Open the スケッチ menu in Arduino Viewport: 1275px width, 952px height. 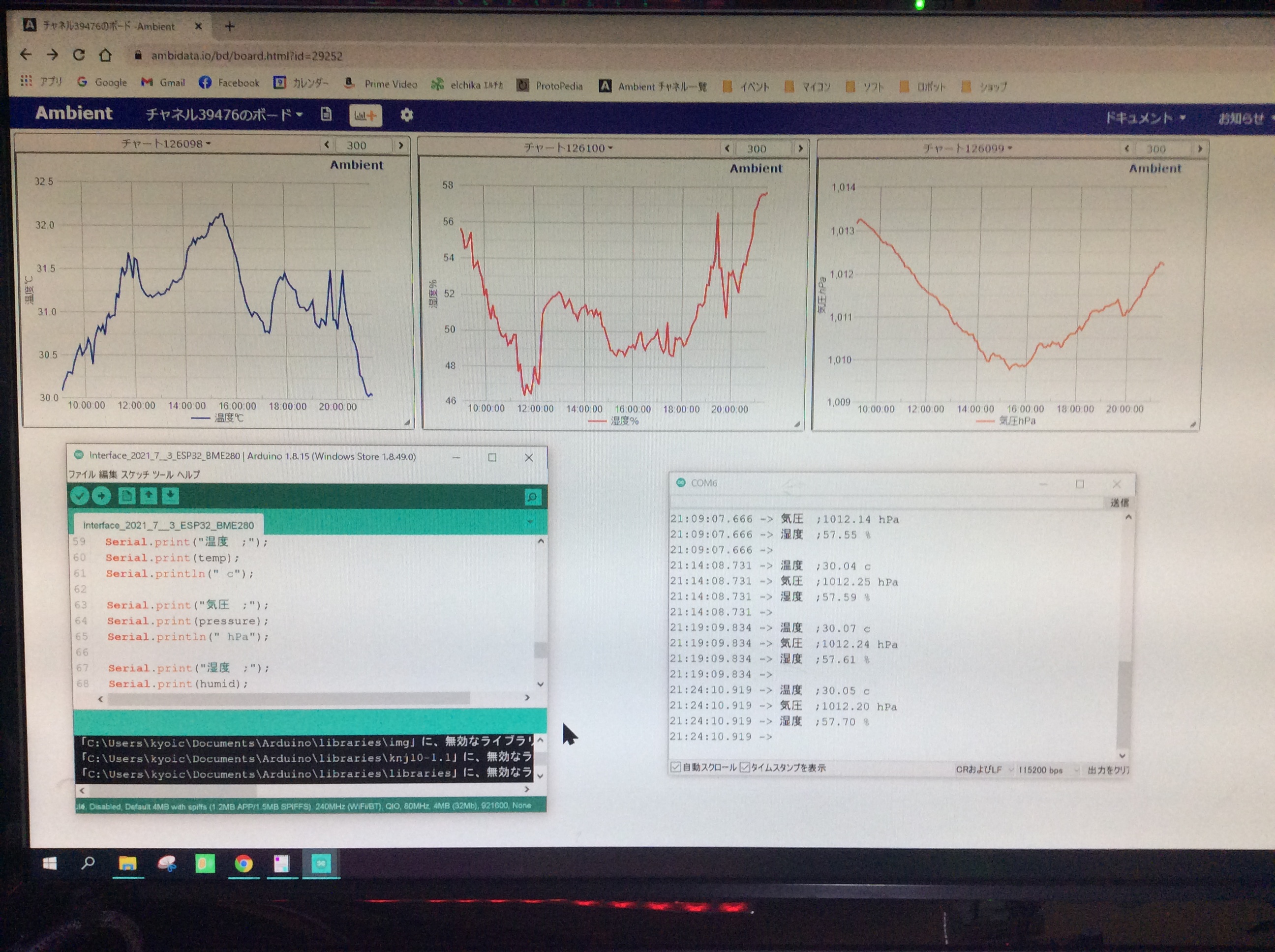click(x=135, y=474)
